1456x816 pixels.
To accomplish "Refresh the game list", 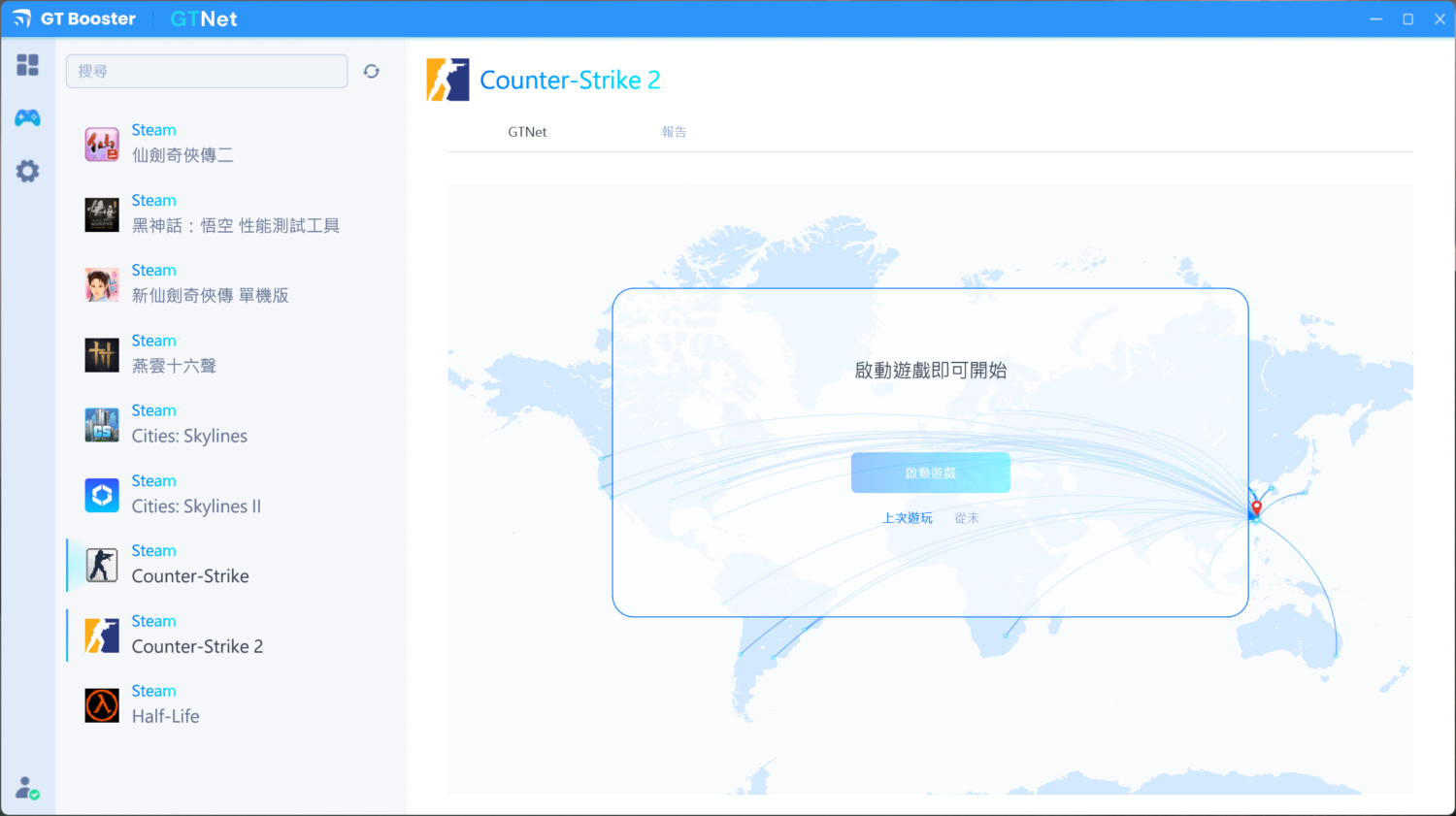I will [371, 71].
